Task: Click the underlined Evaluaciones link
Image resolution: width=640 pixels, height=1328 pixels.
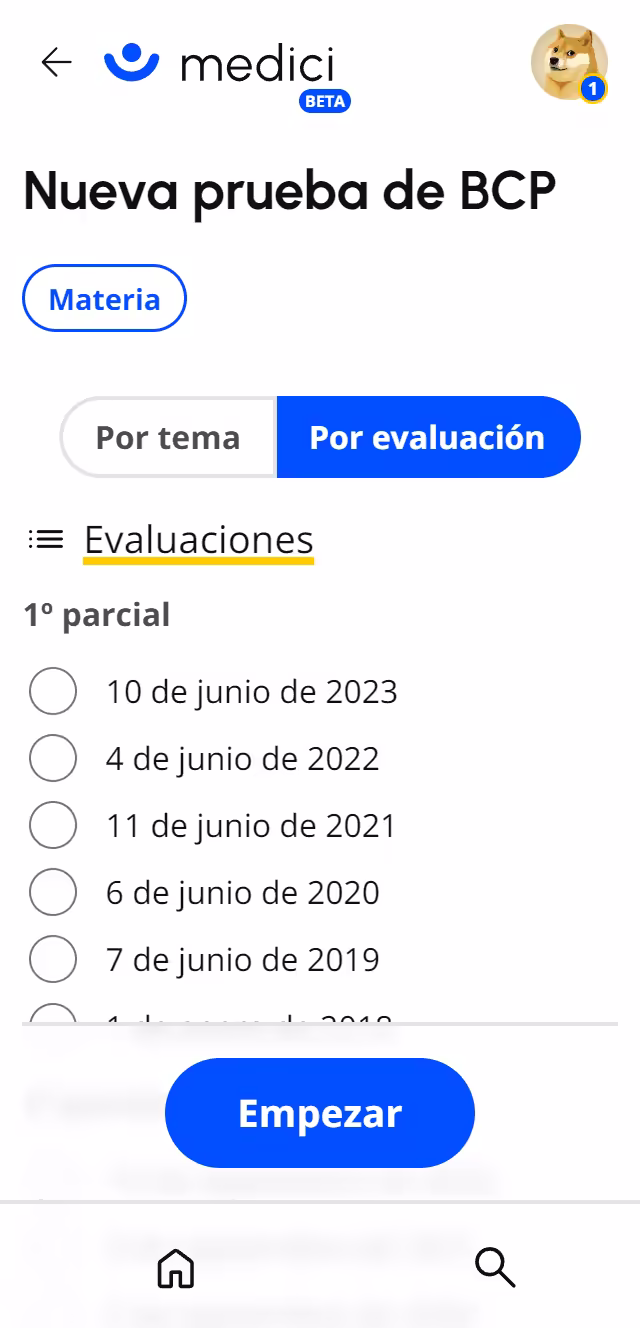Action: [x=197, y=540]
